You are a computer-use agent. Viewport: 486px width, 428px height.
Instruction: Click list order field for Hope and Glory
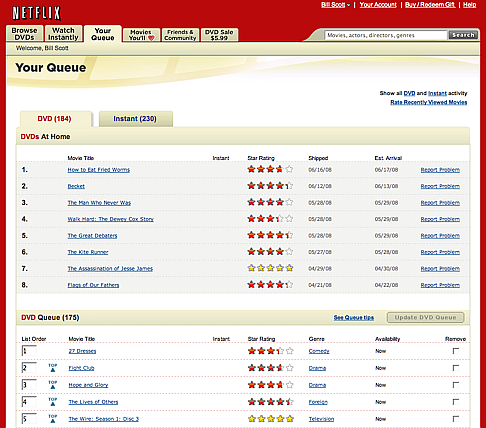(29, 385)
